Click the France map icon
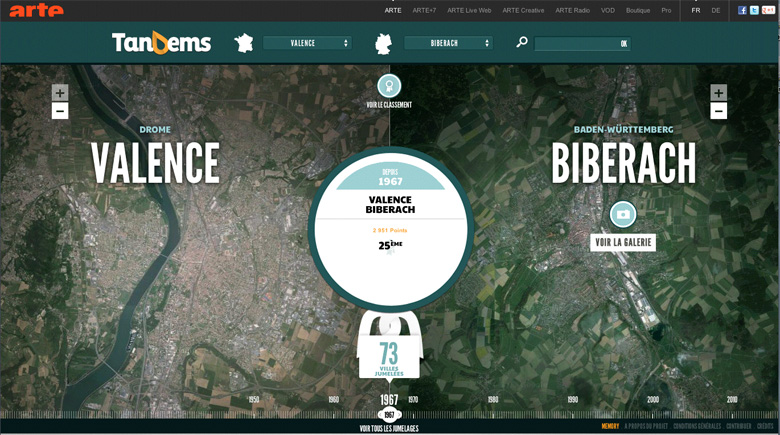 (x=244, y=43)
